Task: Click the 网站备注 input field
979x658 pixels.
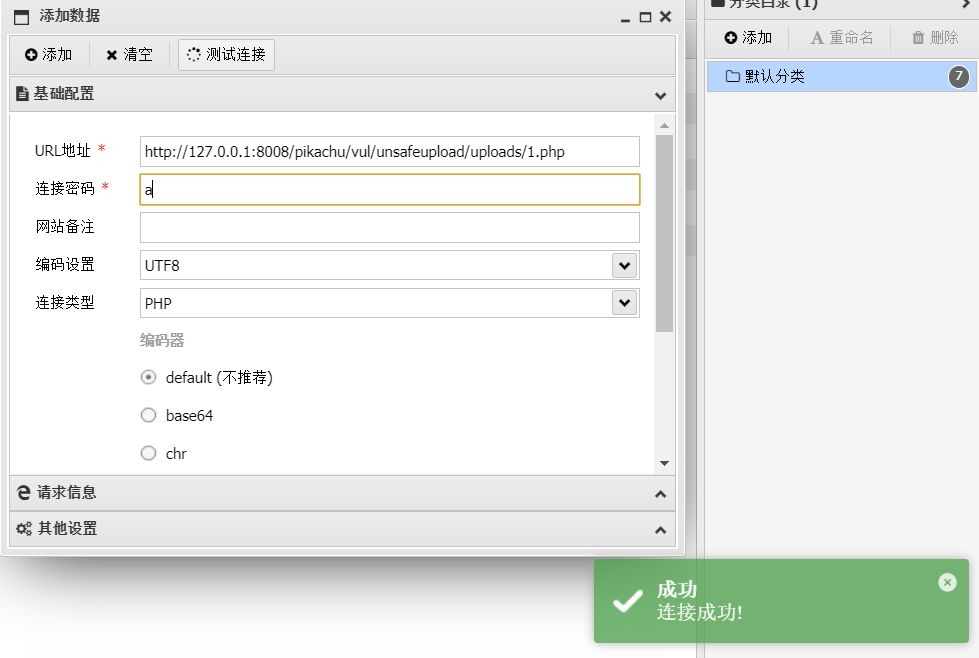Action: [390, 227]
